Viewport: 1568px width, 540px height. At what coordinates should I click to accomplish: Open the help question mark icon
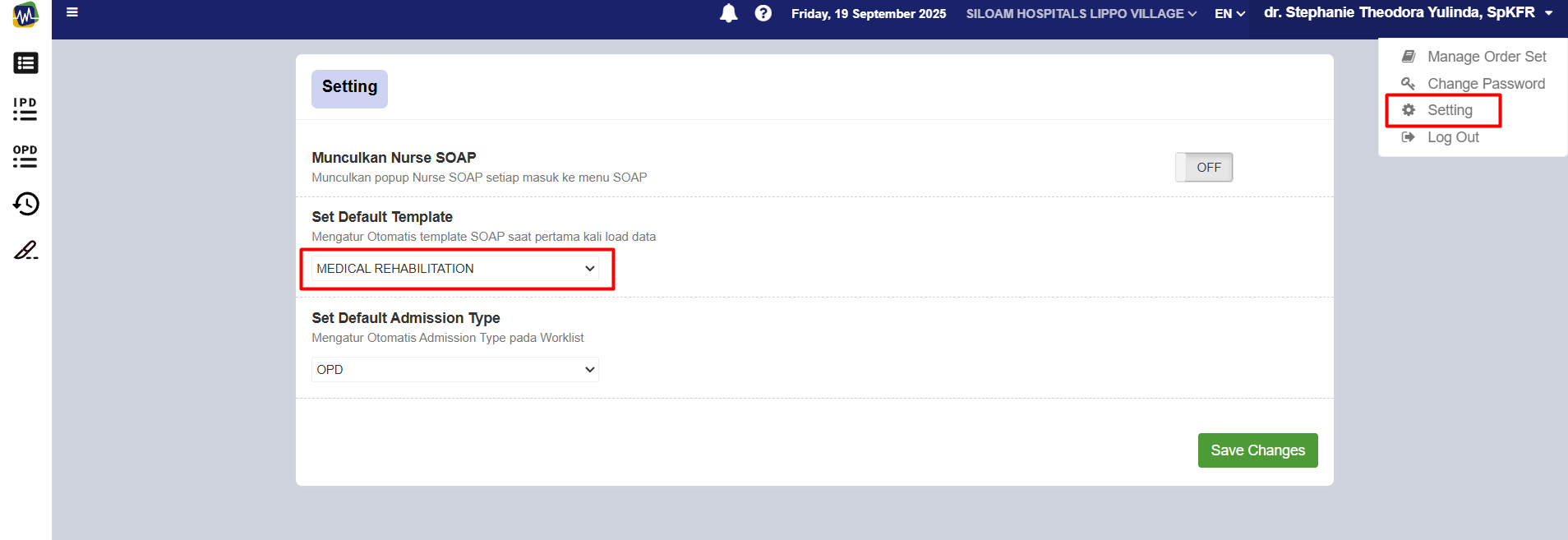point(763,13)
